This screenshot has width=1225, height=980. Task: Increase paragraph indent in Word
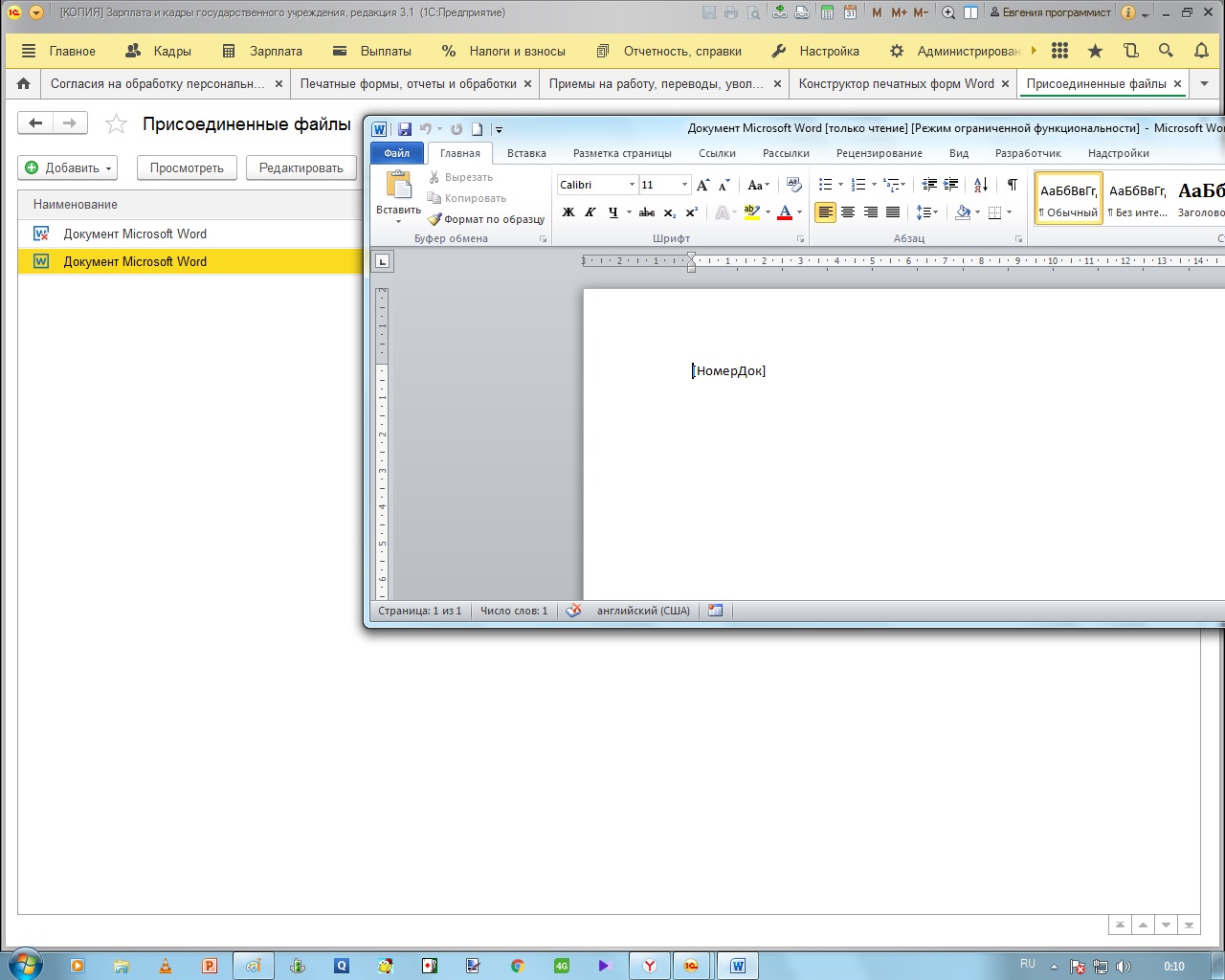click(951, 185)
